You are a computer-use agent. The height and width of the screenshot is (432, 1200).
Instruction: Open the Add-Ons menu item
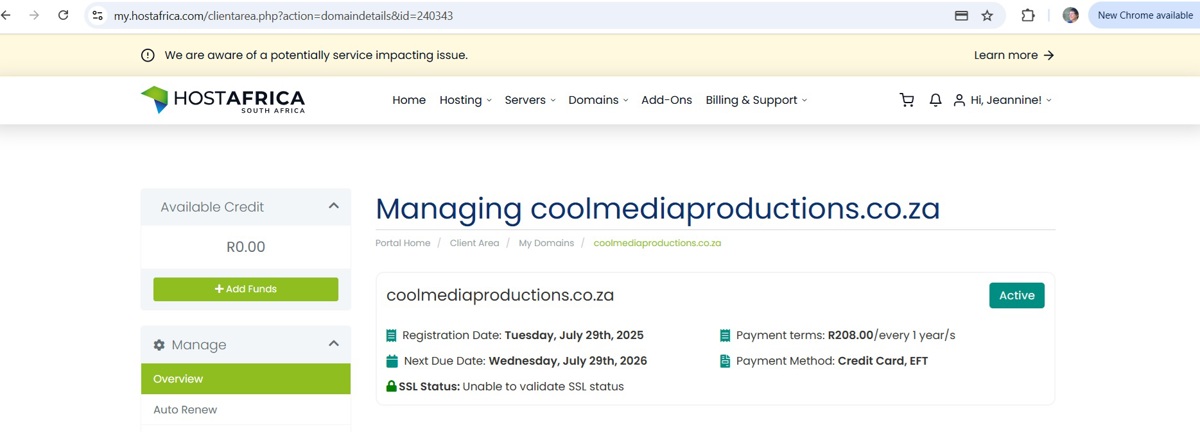[667, 100]
